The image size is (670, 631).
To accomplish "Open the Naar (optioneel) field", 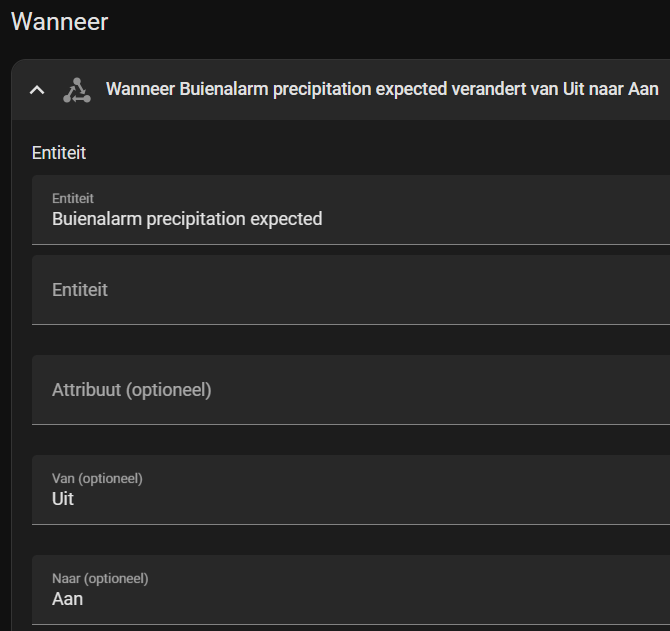I will coord(351,590).
